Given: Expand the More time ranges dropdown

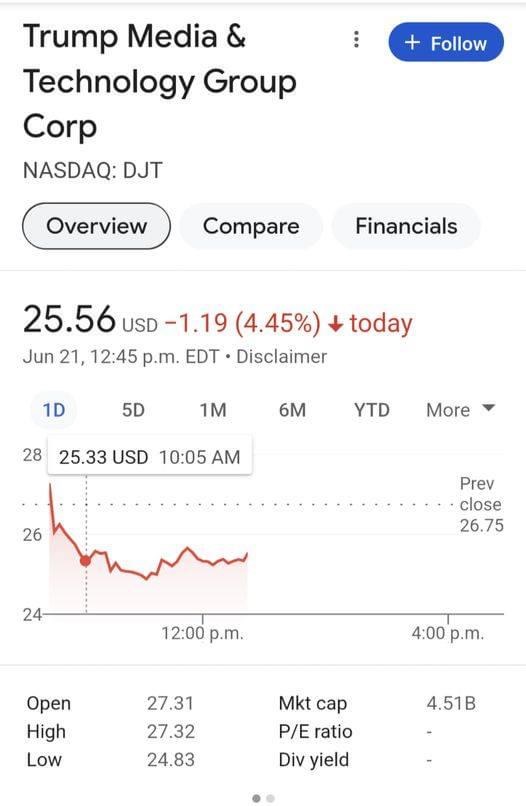Looking at the screenshot, I should (x=460, y=410).
